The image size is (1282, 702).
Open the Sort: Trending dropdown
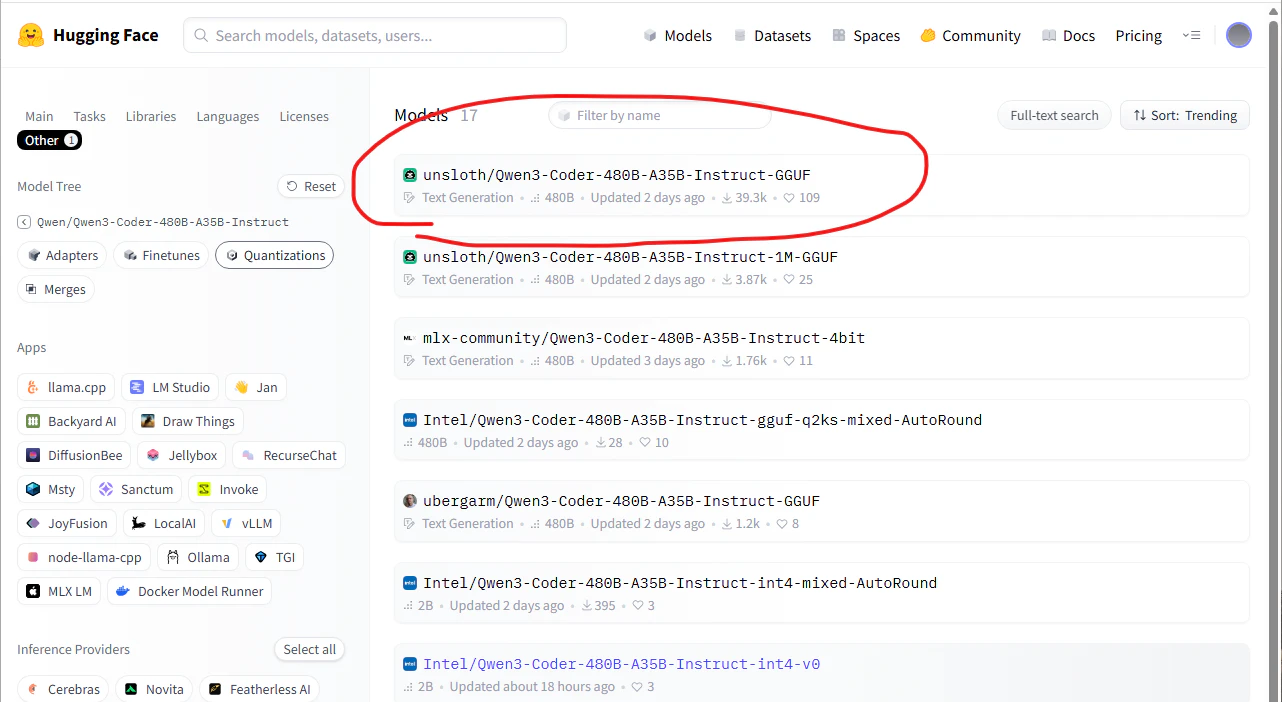click(x=1185, y=115)
